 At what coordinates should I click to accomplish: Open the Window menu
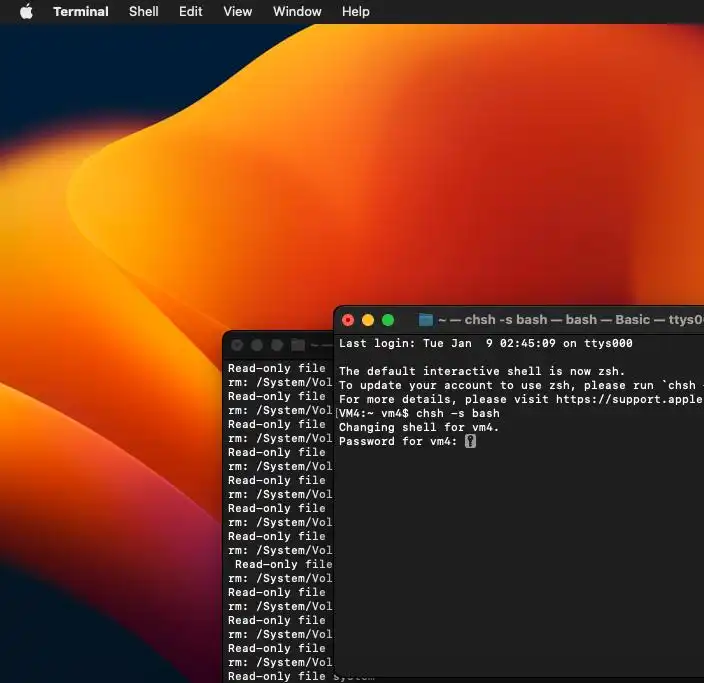pyautogui.click(x=297, y=11)
